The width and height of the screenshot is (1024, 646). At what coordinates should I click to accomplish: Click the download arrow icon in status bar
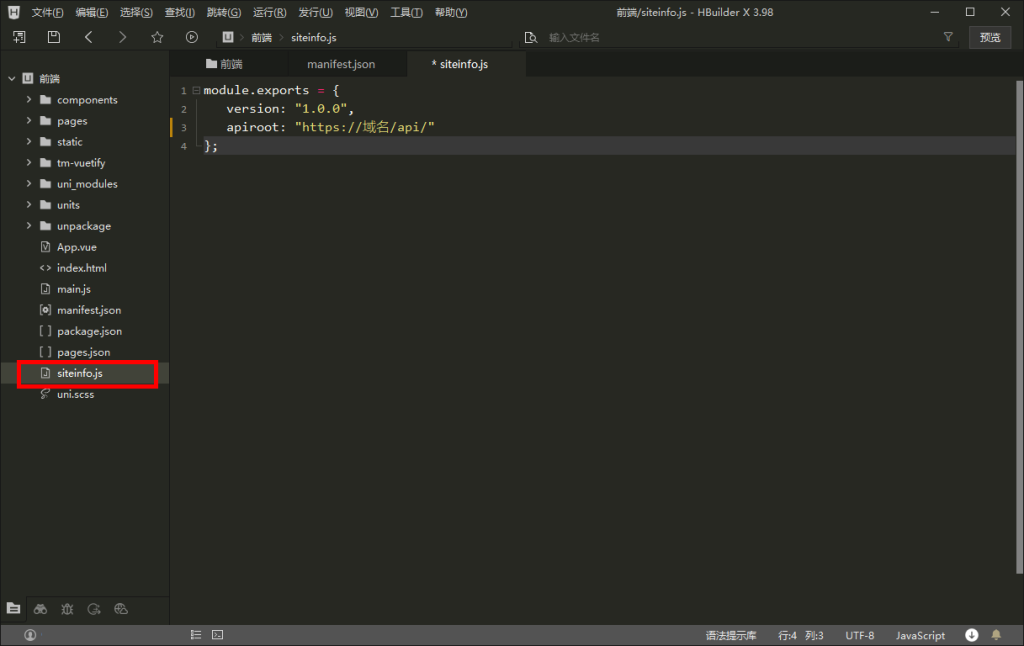pyautogui.click(x=972, y=635)
